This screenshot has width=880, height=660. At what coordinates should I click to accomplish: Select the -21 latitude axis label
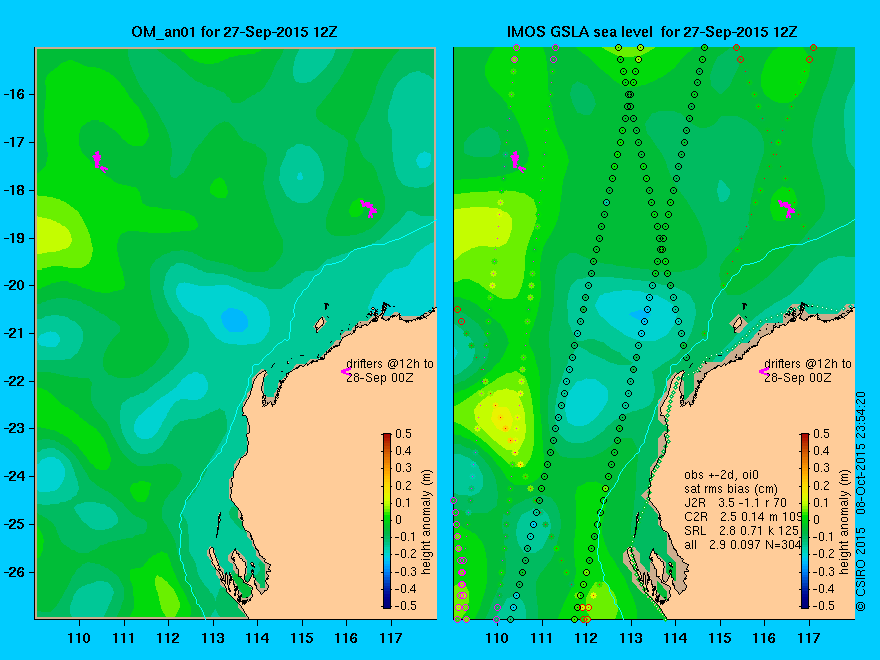click(x=16, y=333)
